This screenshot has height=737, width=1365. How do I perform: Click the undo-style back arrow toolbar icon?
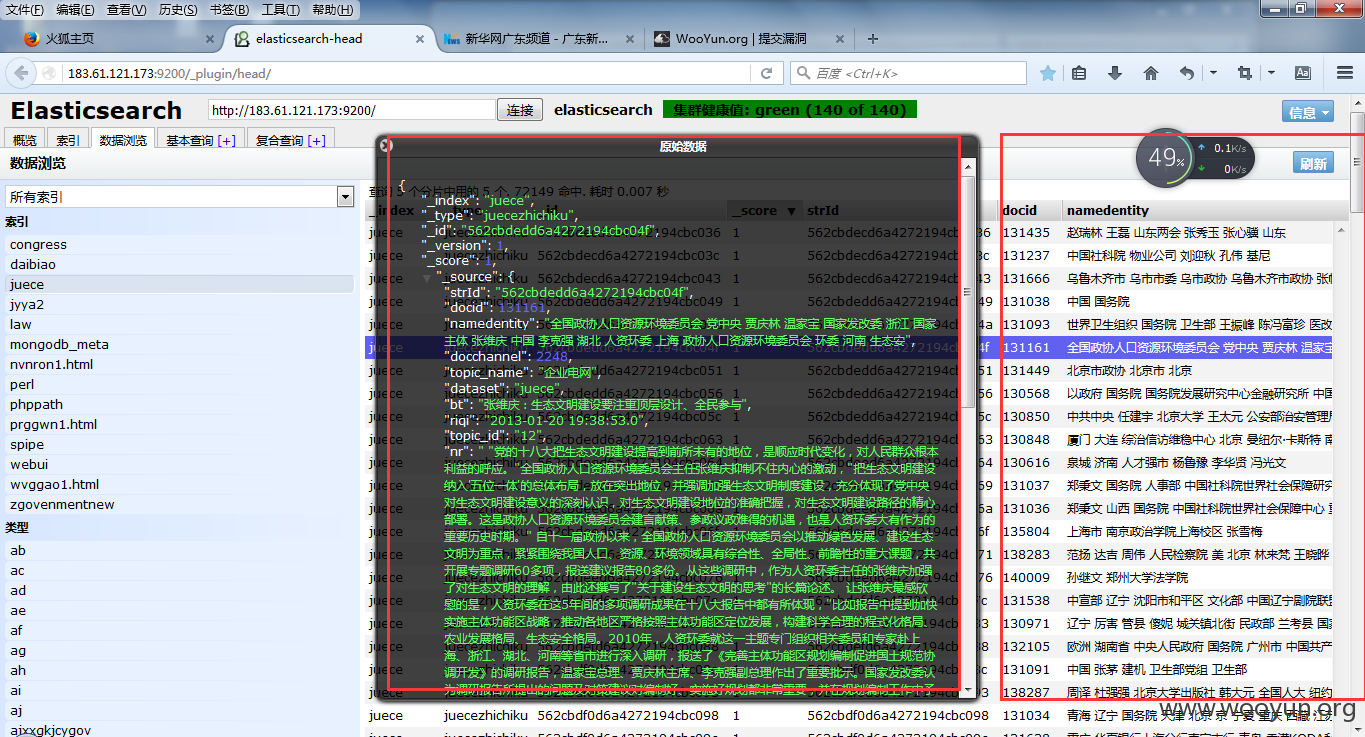tap(1187, 73)
